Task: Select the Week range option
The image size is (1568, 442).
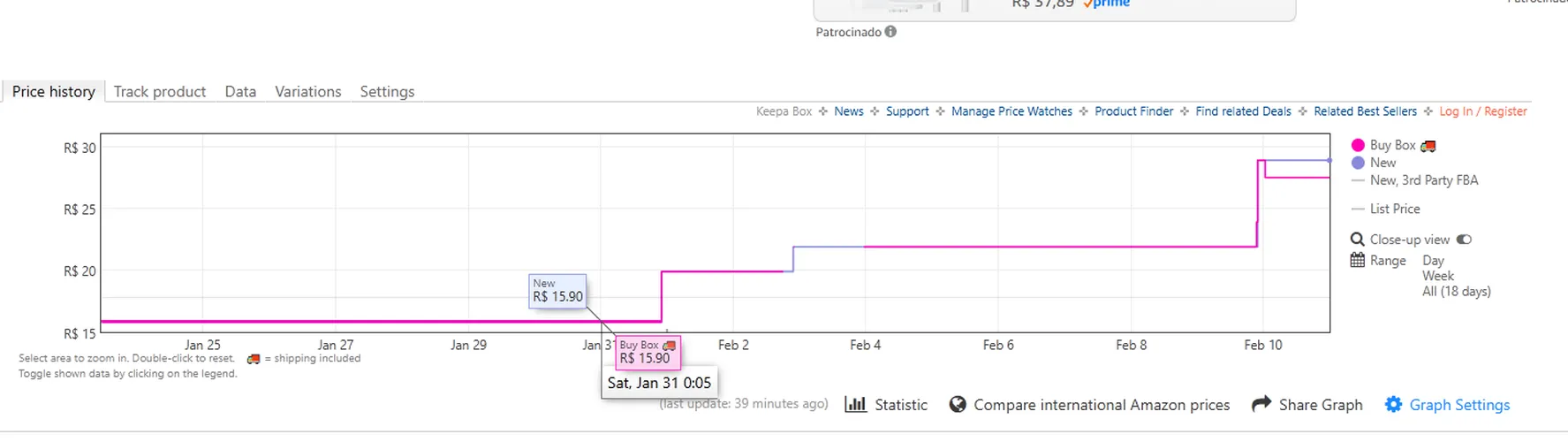Action: click(1438, 276)
